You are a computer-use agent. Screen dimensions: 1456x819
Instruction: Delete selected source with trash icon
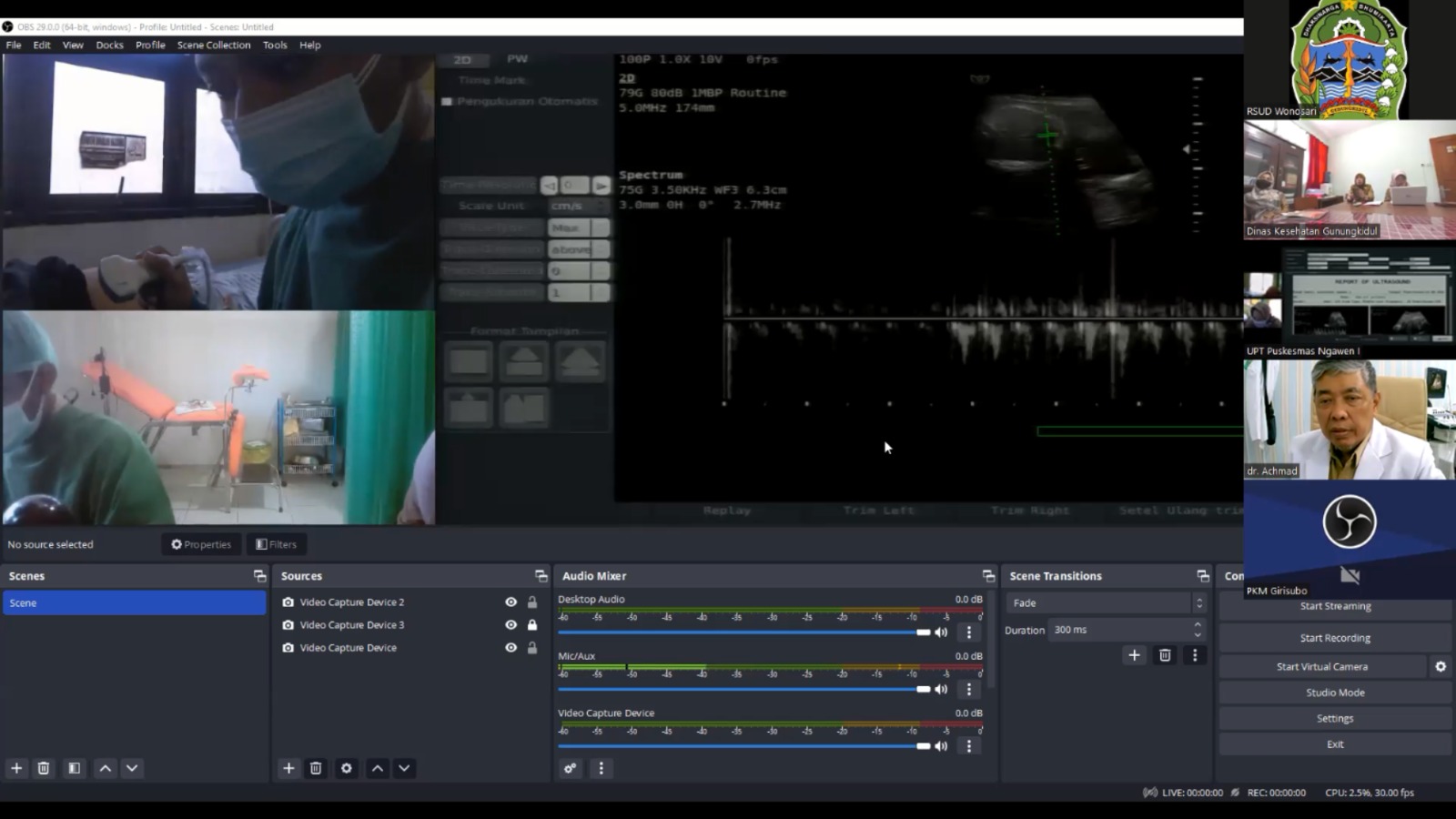pos(316,768)
